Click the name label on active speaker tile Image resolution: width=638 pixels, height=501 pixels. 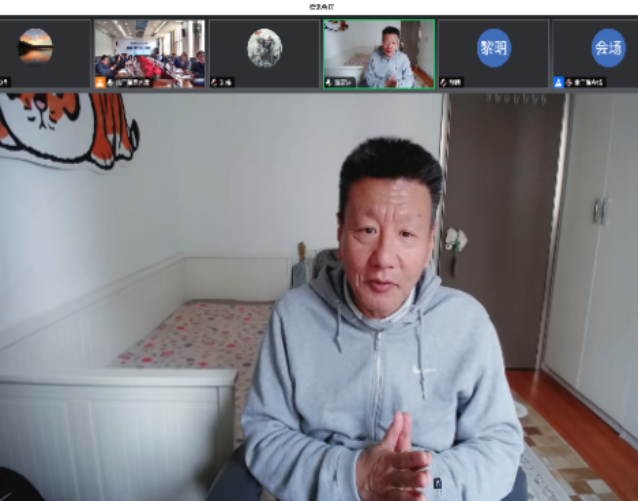pos(342,82)
